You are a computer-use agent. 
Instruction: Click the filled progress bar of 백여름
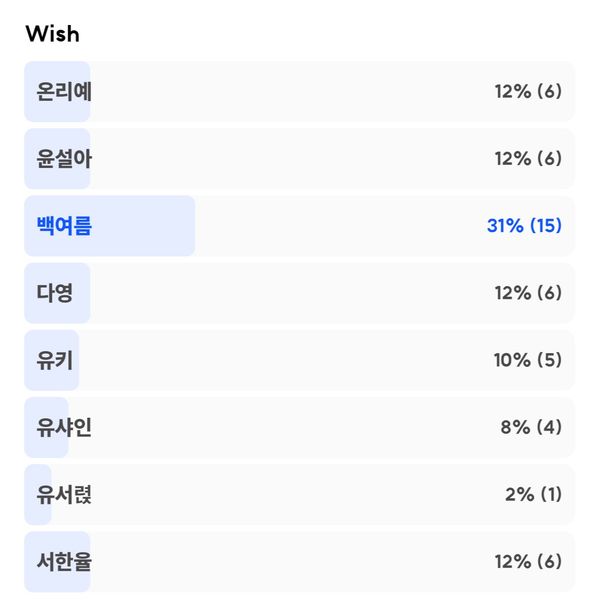pos(109,226)
